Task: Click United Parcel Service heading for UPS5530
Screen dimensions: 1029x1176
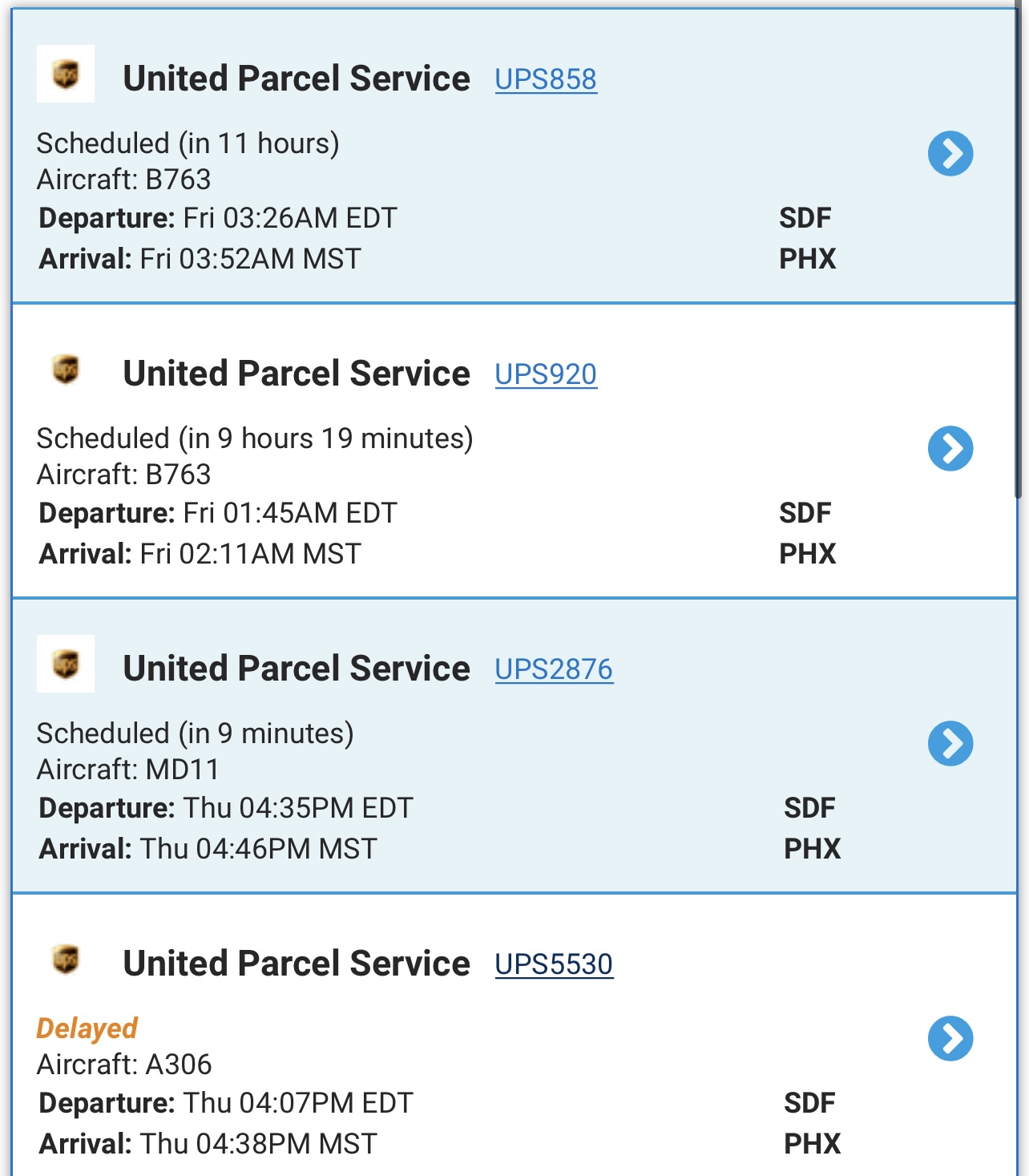Action: 297,964
